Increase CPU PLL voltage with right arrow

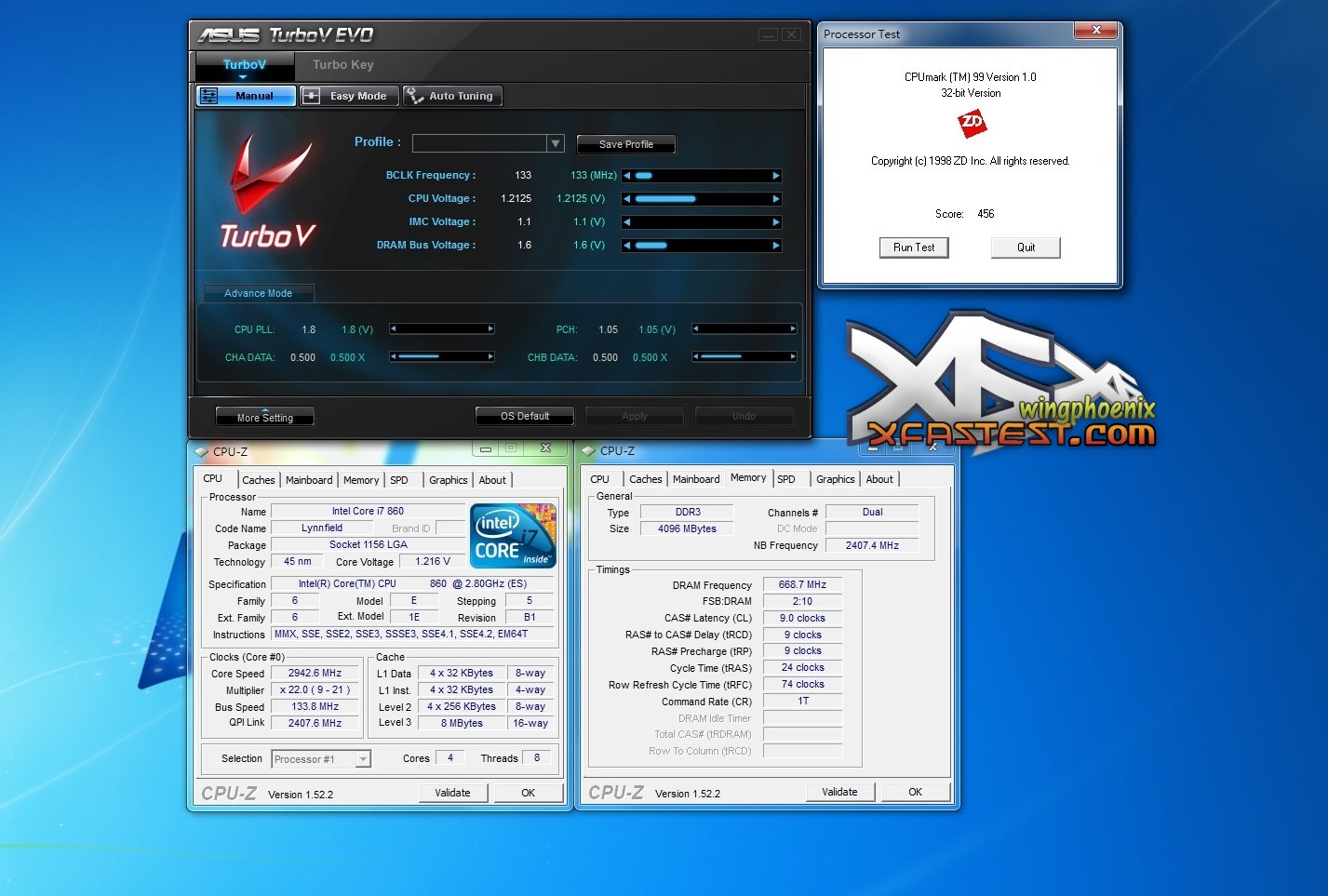click(x=490, y=328)
